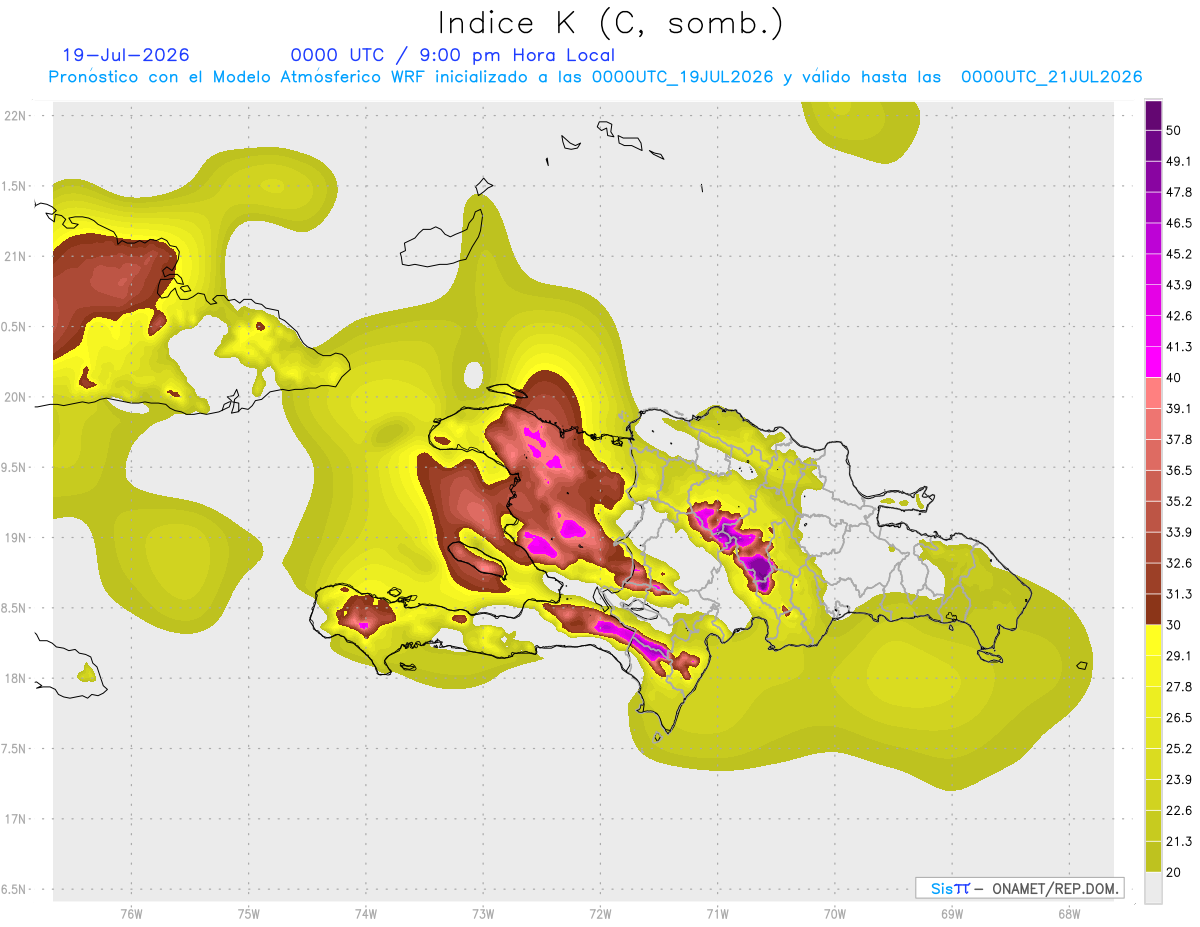Click the '18N' latitude label
Screen dimensions: 1200x927
coord(16,678)
